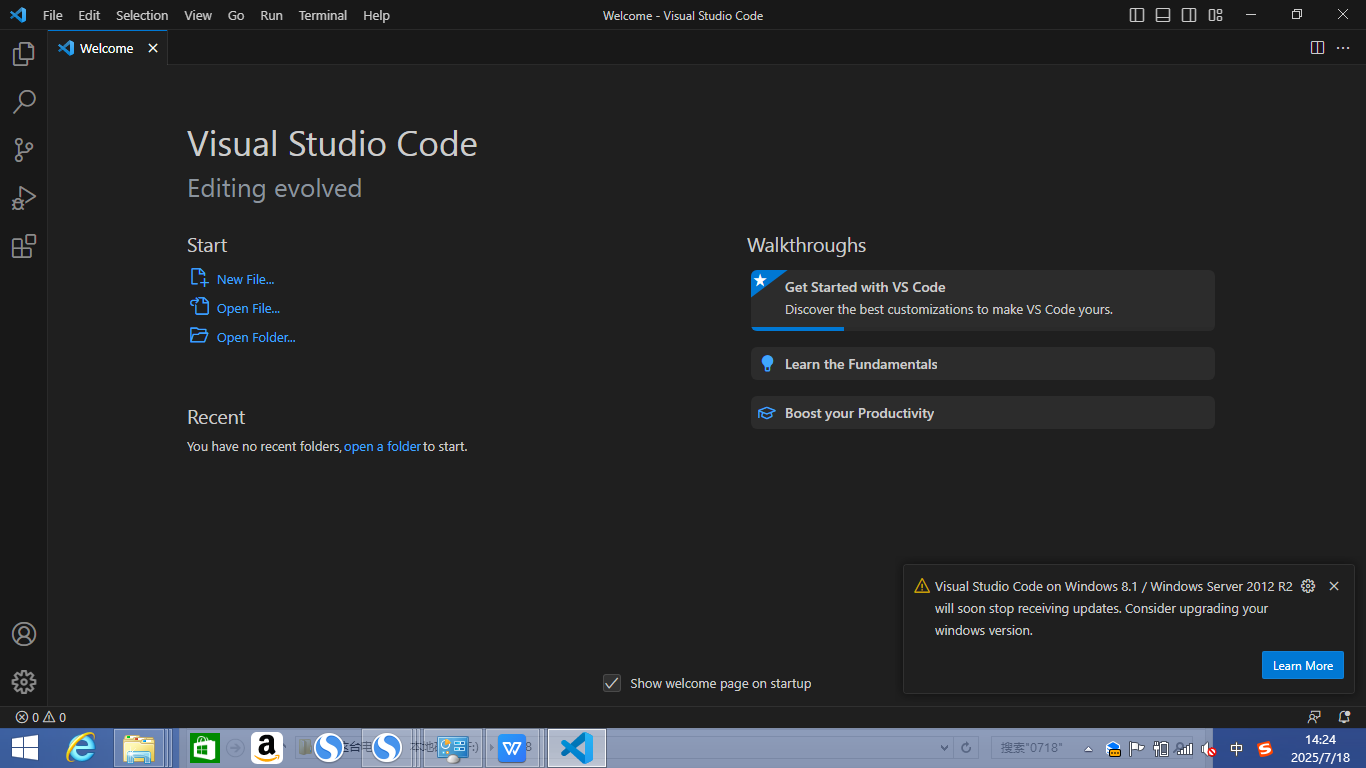Viewport: 1366px width, 768px height.
Task: Open Customize Layout icon
Action: point(1215,15)
